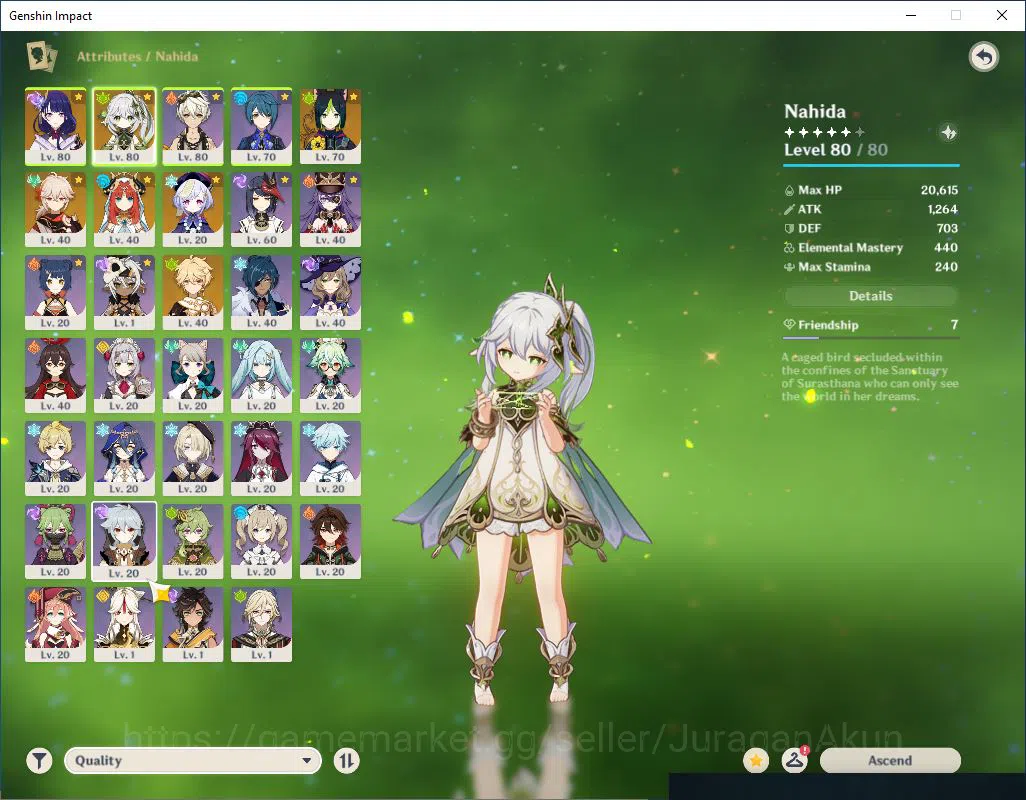Click the Elemental Mastery 440 stat
The image size is (1026, 800).
click(871, 248)
